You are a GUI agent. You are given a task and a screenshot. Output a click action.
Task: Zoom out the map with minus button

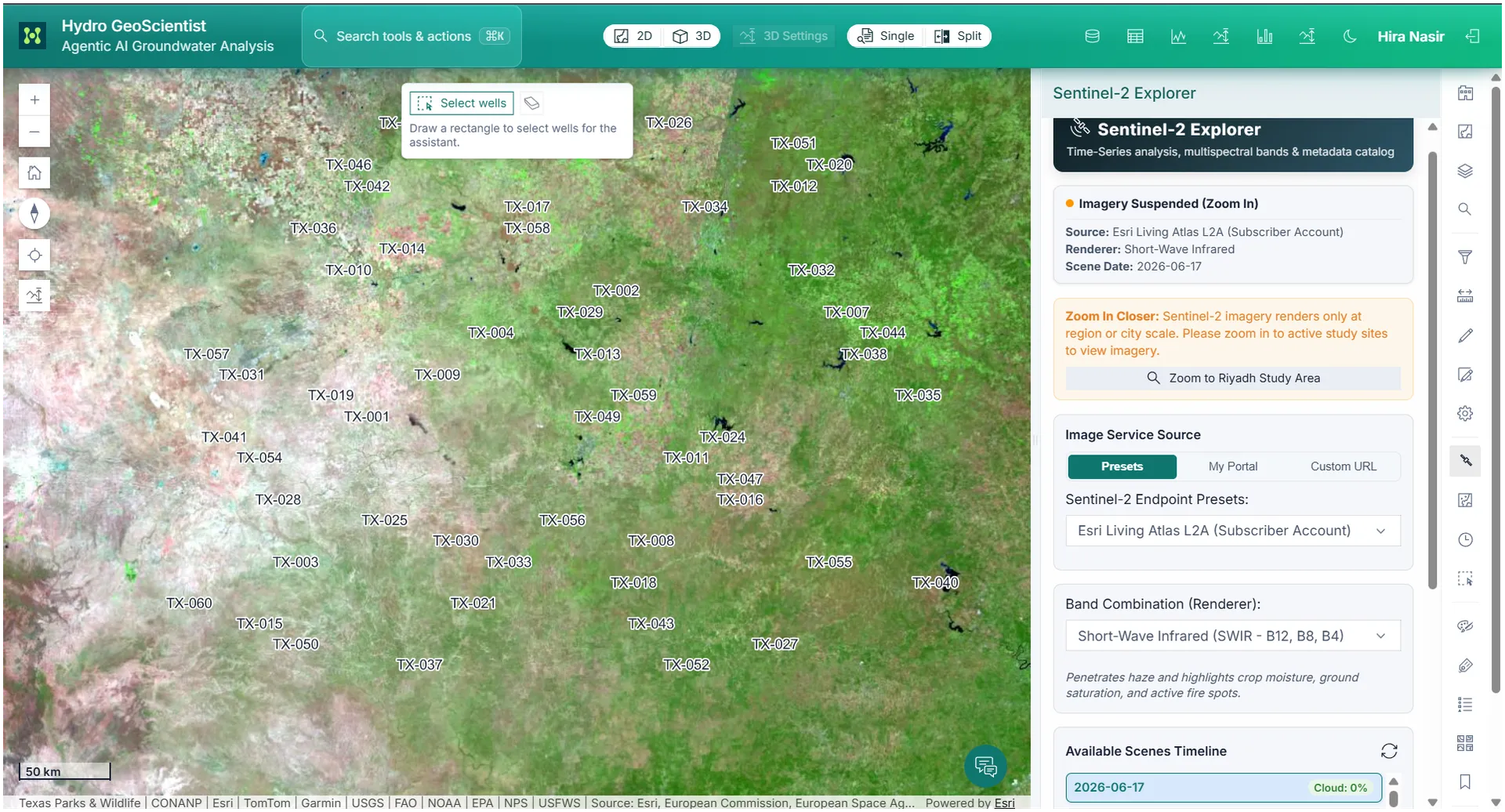tap(34, 132)
